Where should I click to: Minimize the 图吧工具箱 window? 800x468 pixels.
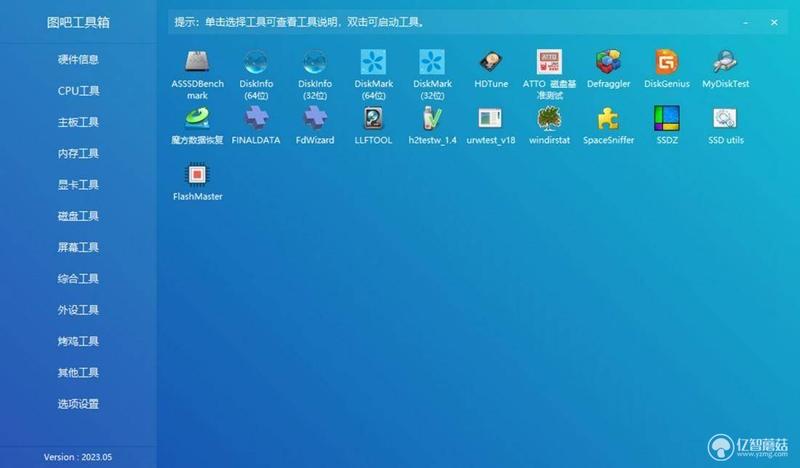(746, 22)
